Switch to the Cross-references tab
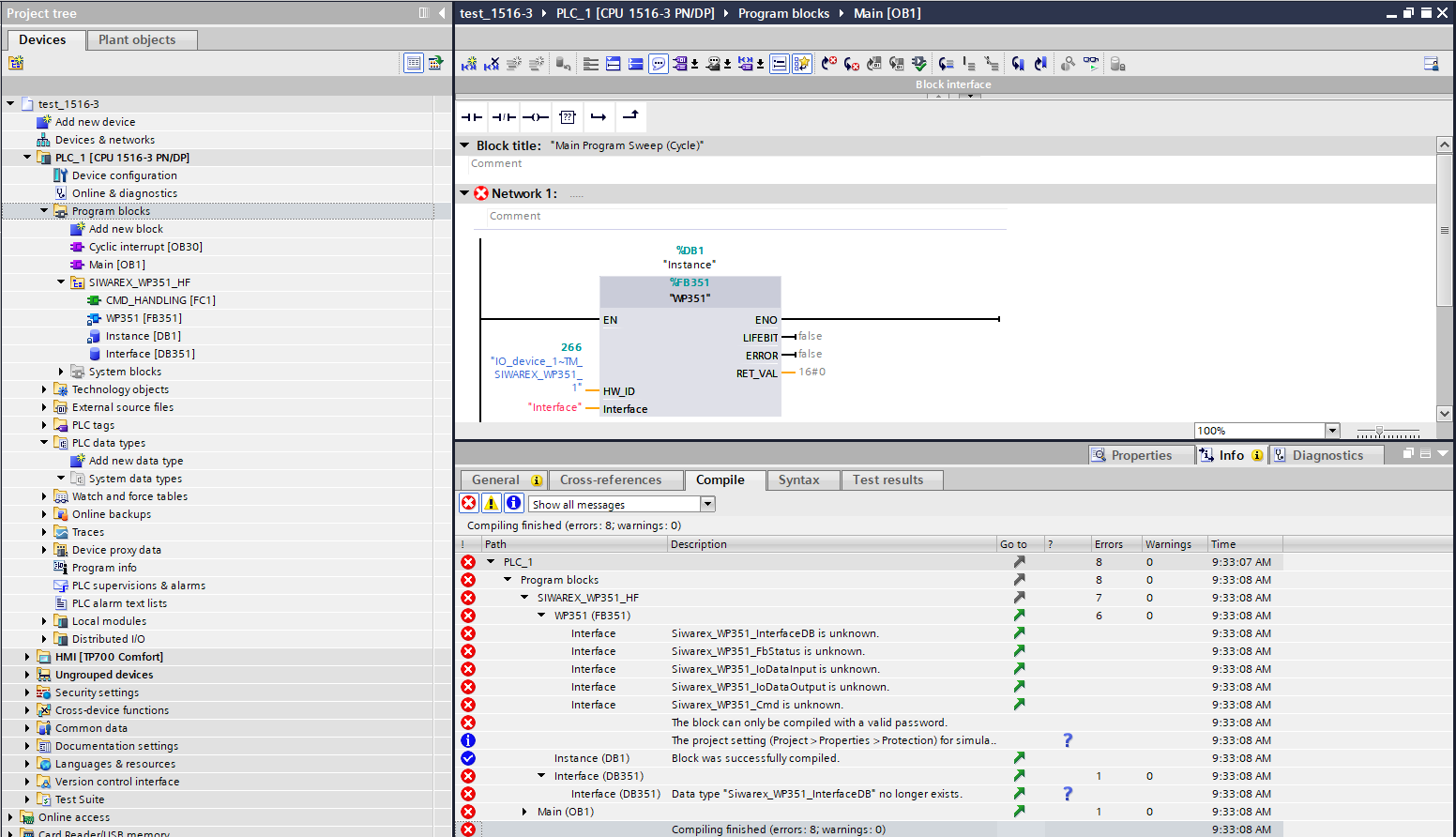The width and height of the screenshot is (1456, 837). coord(610,479)
